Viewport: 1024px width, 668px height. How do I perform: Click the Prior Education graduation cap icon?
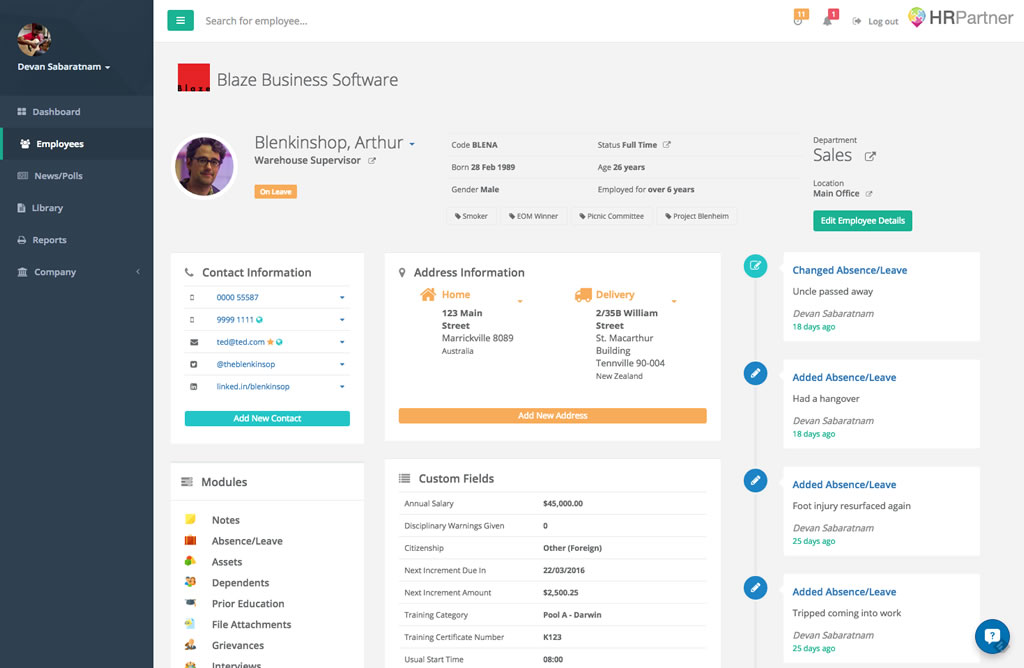[190, 603]
